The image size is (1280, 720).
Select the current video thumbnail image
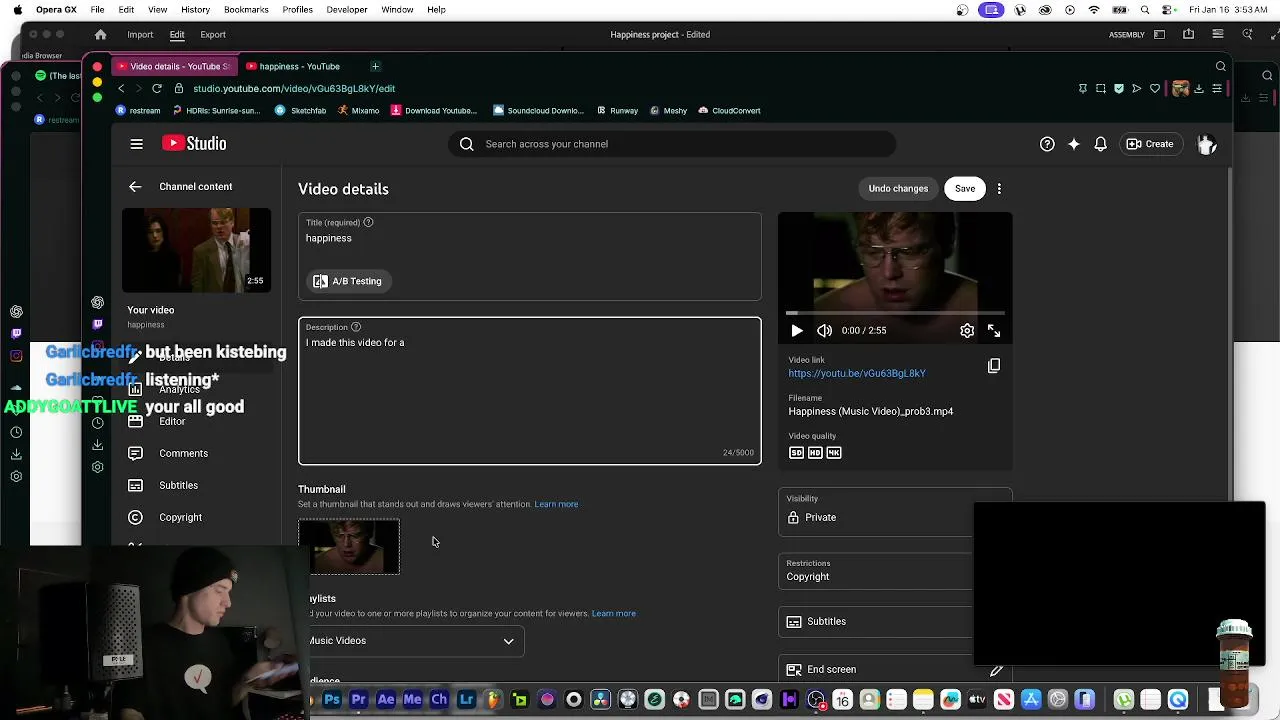pos(349,546)
